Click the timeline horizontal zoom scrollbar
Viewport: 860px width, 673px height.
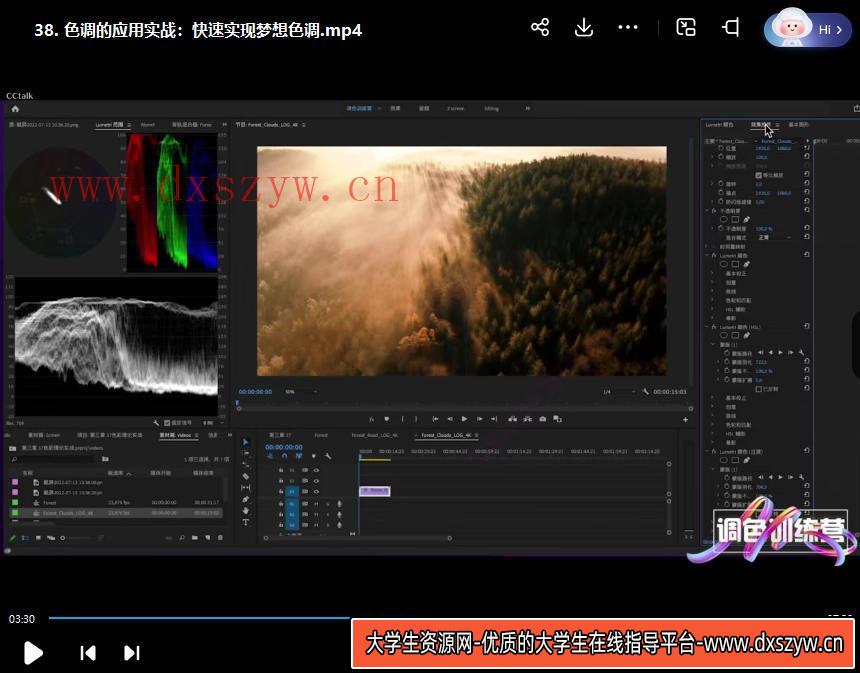coord(357,538)
